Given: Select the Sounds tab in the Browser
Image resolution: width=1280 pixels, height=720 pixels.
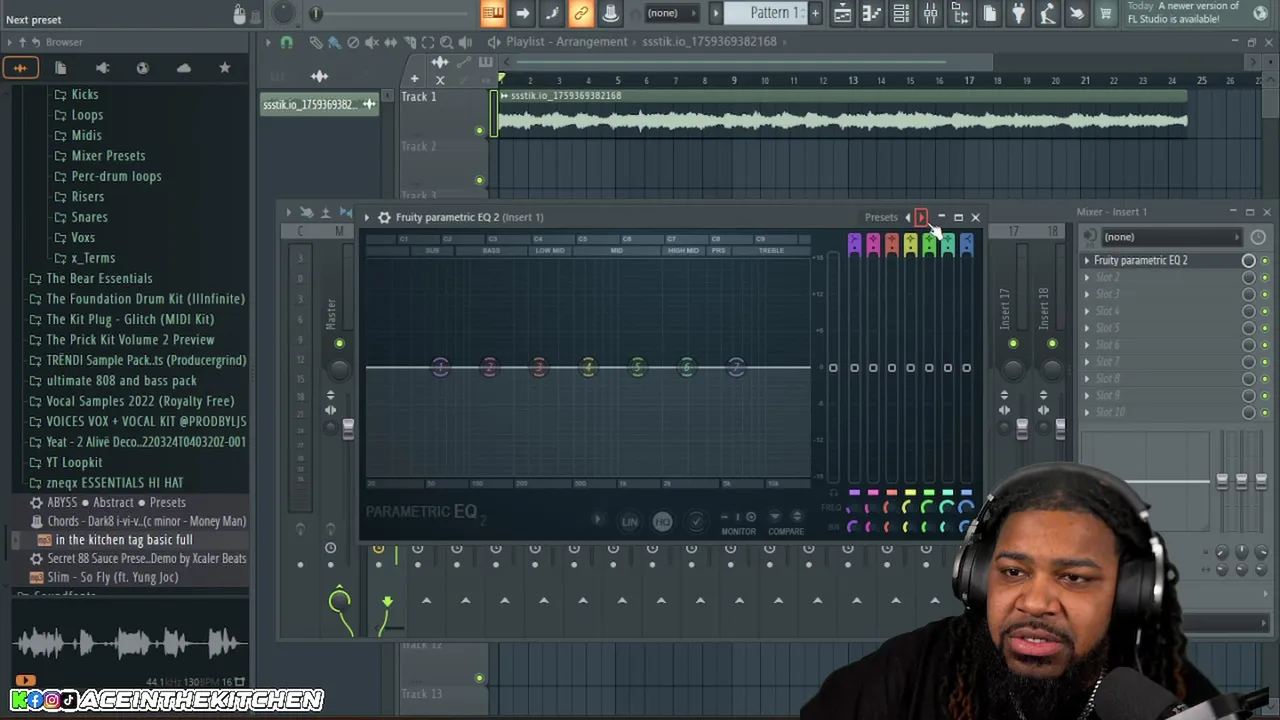Looking at the screenshot, I should point(20,68).
